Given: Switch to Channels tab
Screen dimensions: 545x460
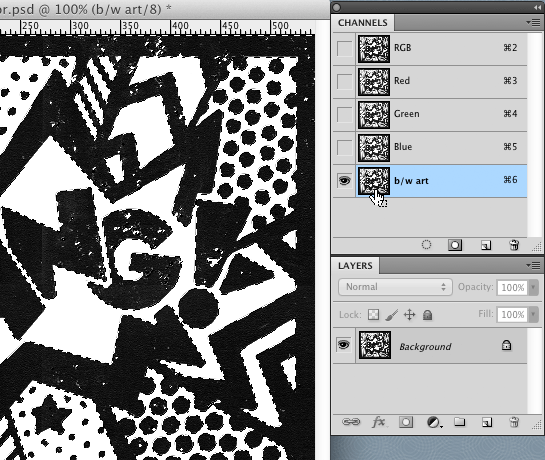Looking at the screenshot, I should pos(363,23).
